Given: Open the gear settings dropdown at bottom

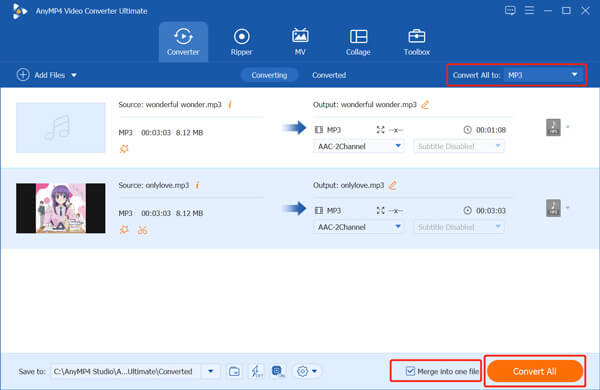Looking at the screenshot, I should pos(307,371).
